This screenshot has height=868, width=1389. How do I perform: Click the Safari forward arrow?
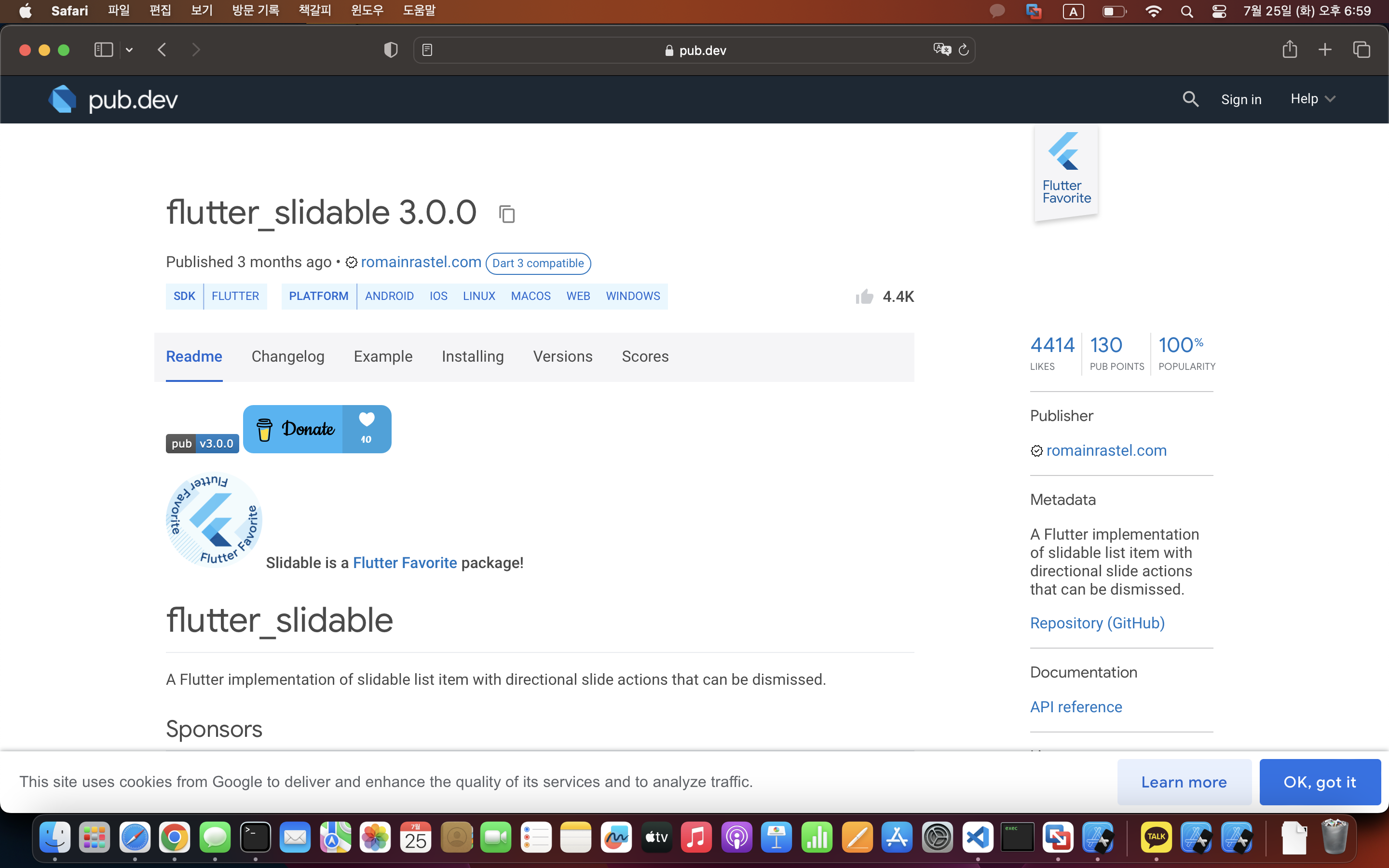click(196, 50)
